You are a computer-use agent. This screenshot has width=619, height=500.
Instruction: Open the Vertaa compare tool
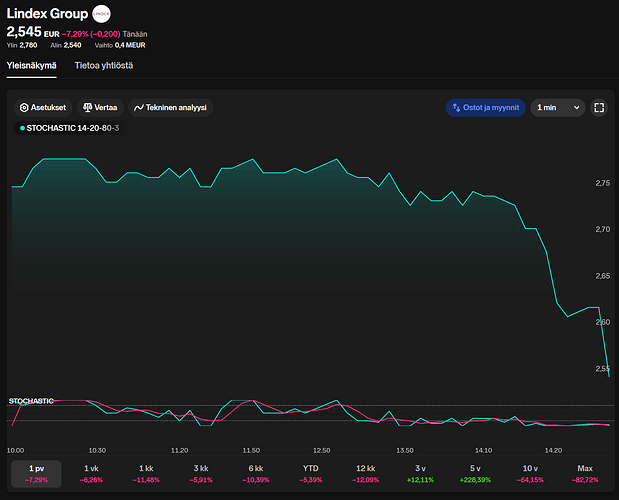coord(100,107)
